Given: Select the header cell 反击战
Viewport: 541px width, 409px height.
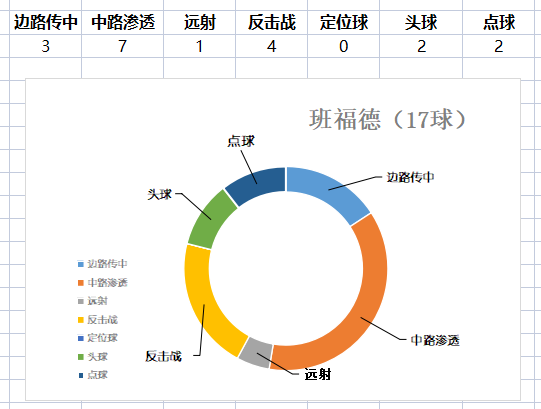Looking at the screenshot, I should point(272,22).
